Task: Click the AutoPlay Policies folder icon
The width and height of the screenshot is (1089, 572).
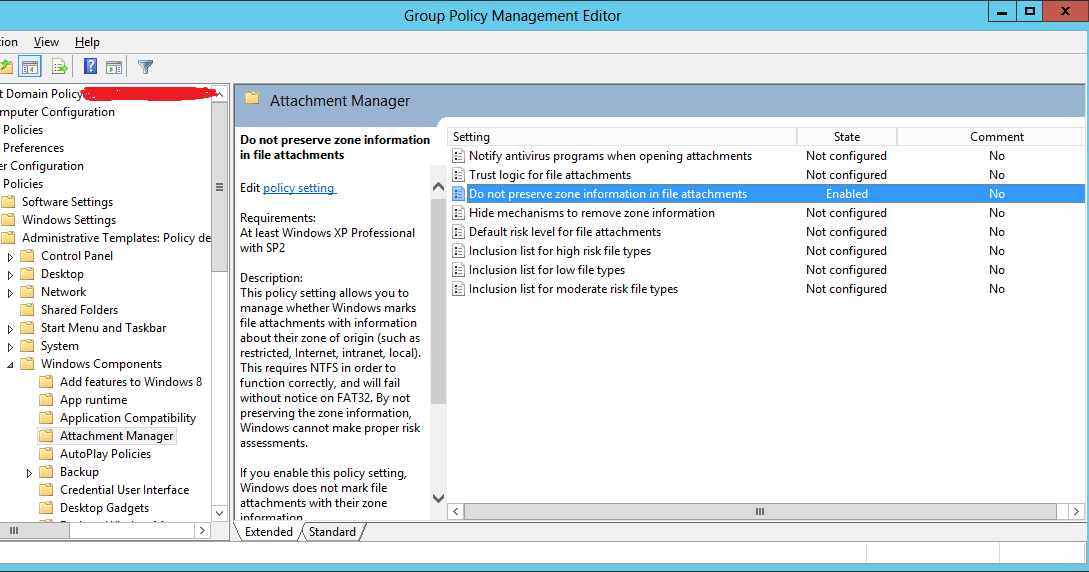Action: pos(47,453)
